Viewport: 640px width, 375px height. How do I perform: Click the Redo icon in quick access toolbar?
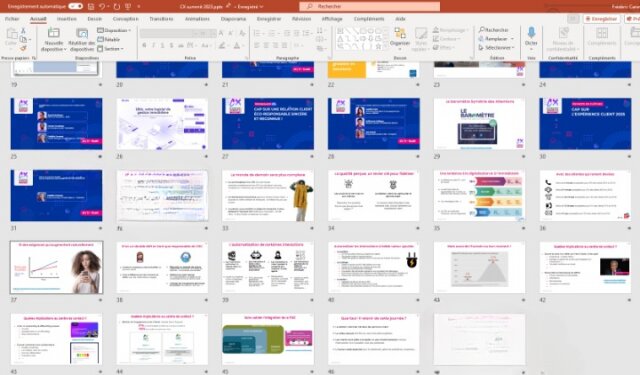tap(117, 7)
